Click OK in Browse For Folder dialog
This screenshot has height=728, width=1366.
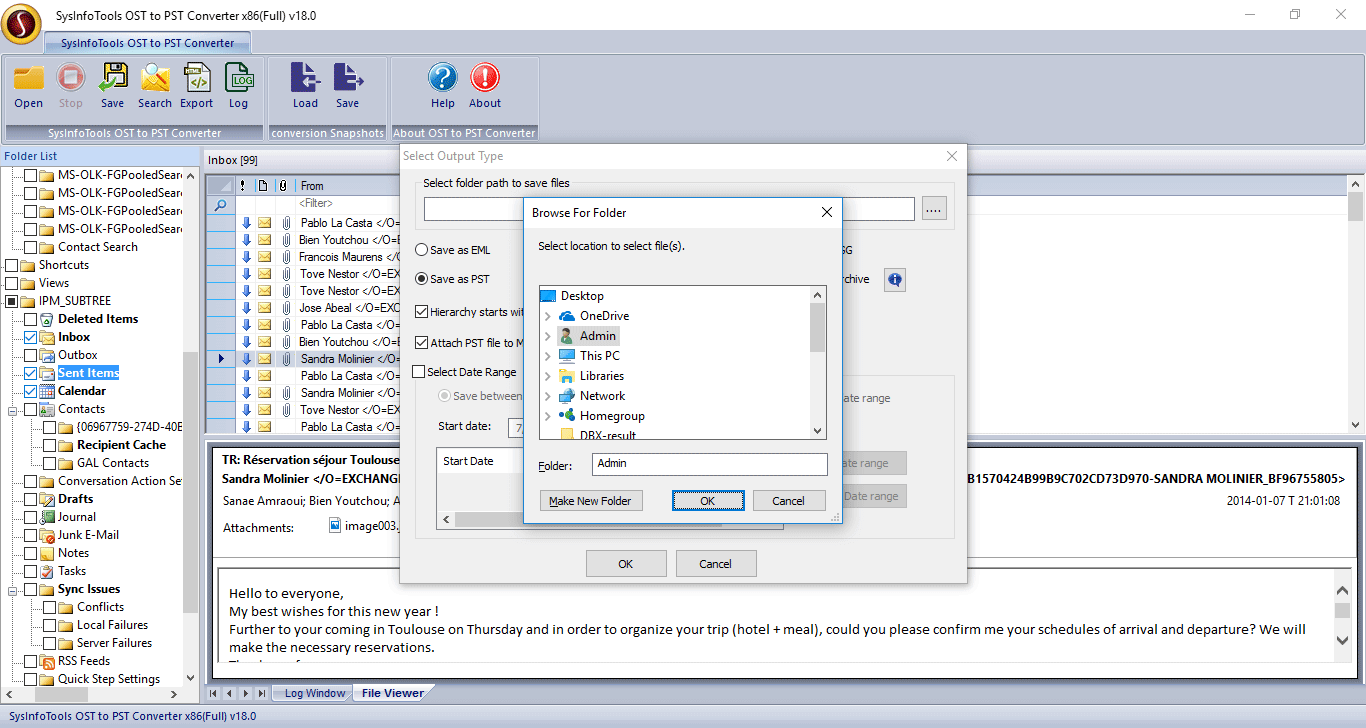[x=708, y=501]
